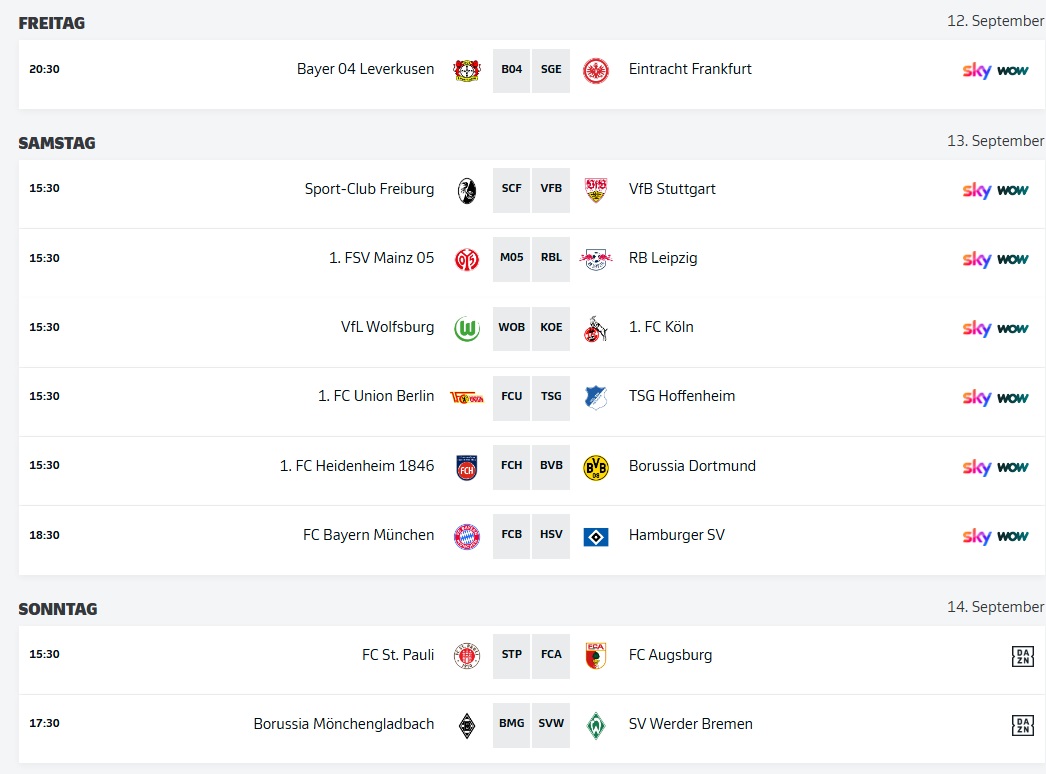Open the Sport-Club Freiburg team link
This screenshot has height=774, width=1046.
click(x=369, y=189)
